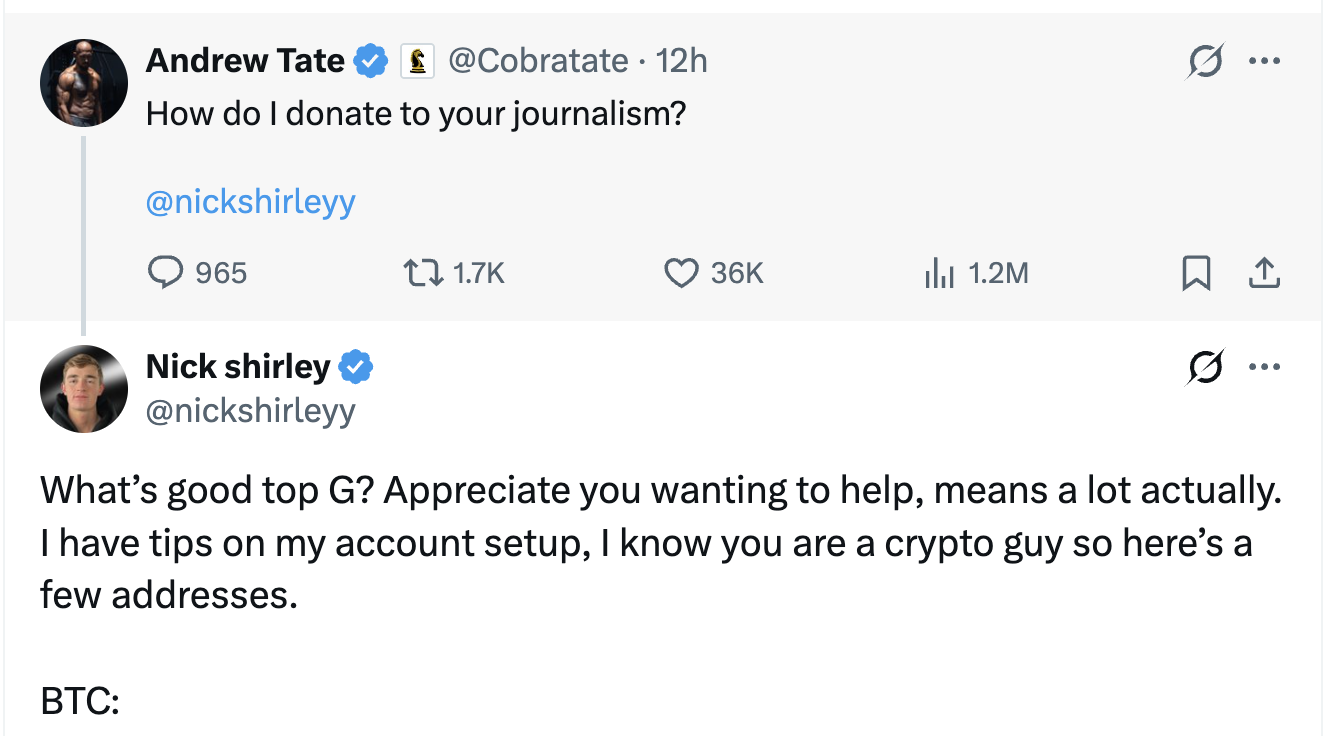The height and width of the screenshot is (736, 1330).
Task: Bookmark Andrew Tate's tweet
Action: pyautogui.click(x=1195, y=272)
